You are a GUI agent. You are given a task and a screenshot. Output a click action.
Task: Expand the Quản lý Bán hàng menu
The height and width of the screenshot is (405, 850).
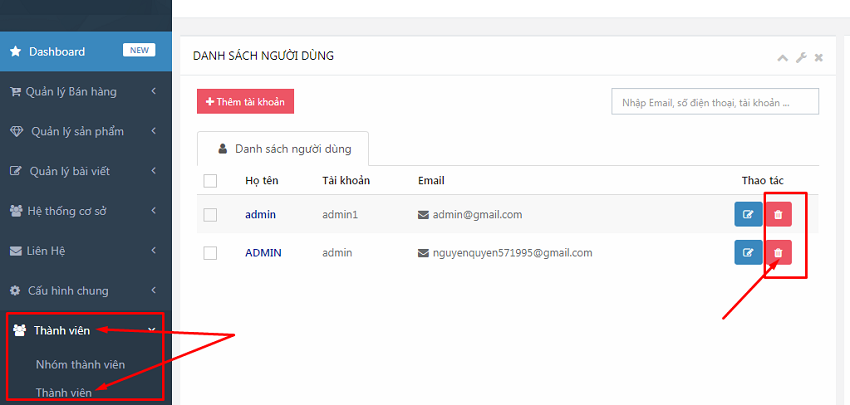coord(80,92)
